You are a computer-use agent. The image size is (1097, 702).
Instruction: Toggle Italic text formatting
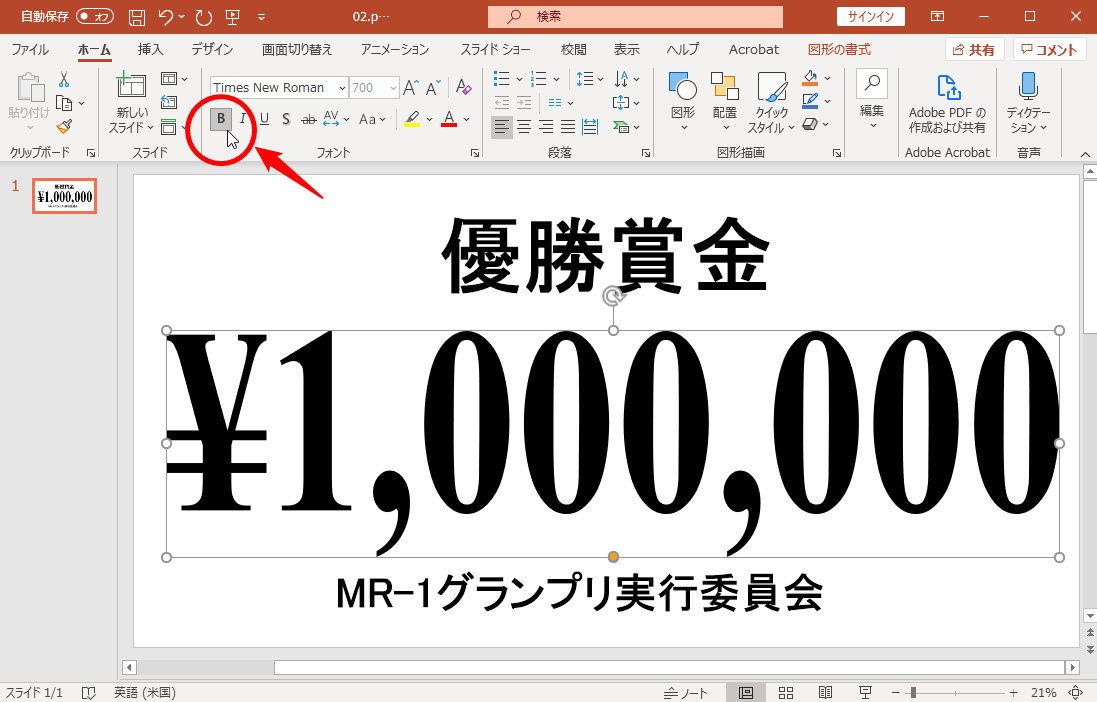point(243,119)
